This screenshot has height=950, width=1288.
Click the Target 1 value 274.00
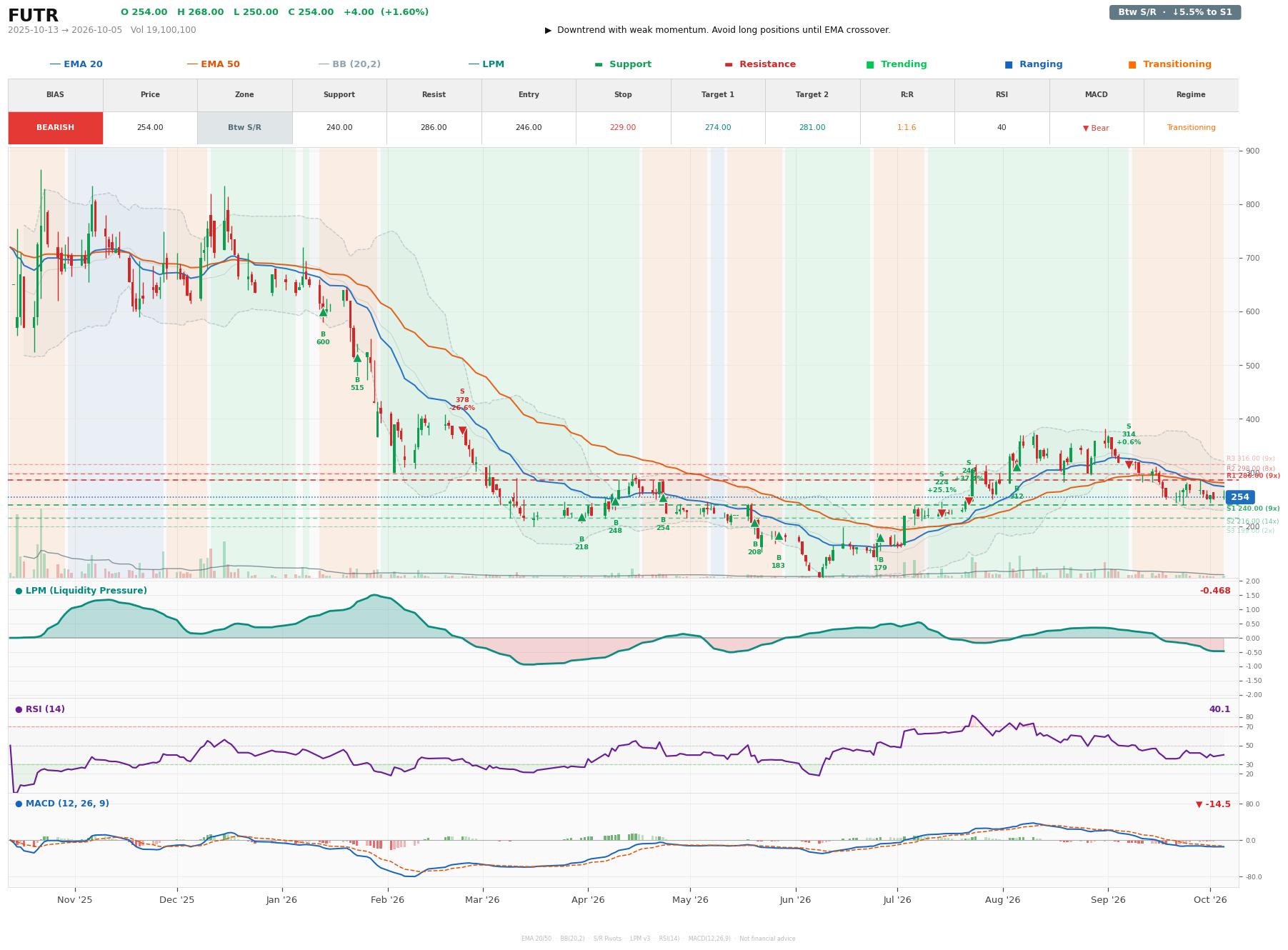(x=718, y=128)
